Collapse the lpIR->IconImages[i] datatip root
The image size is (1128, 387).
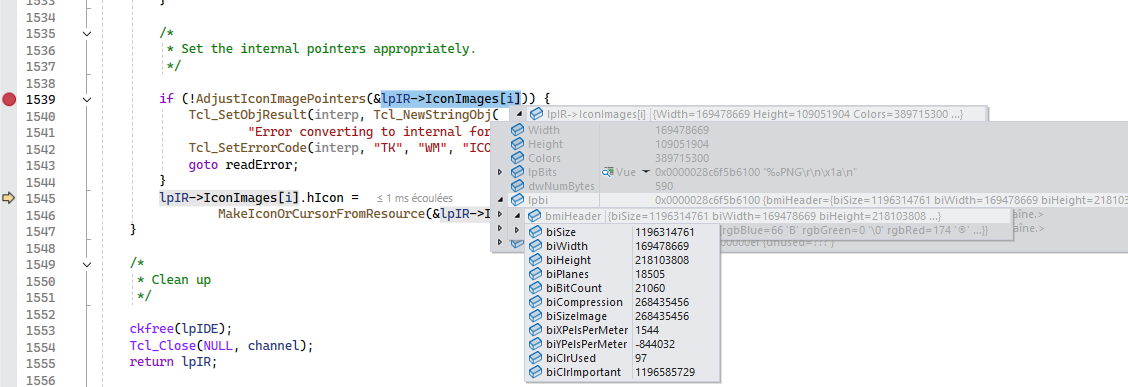tap(520, 114)
